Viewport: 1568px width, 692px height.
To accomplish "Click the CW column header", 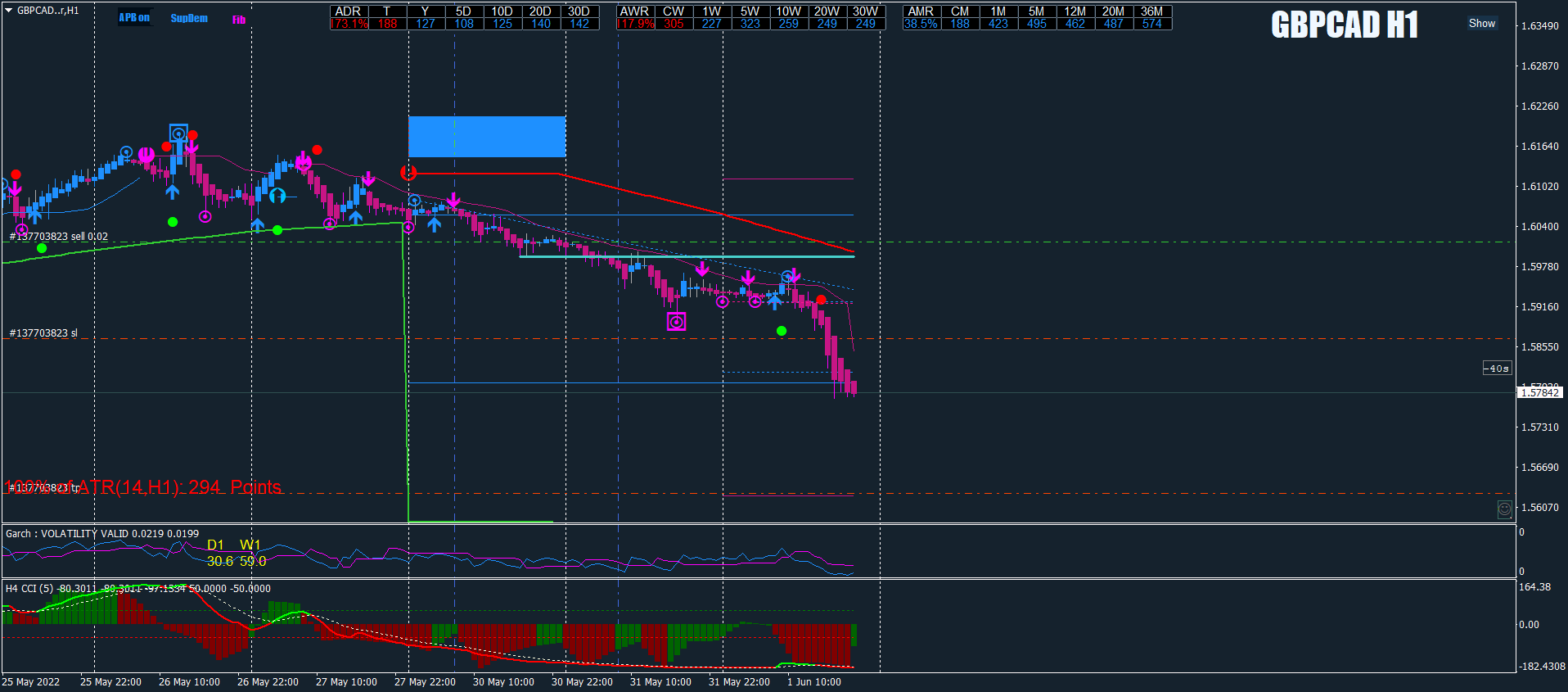I will click(x=674, y=11).
